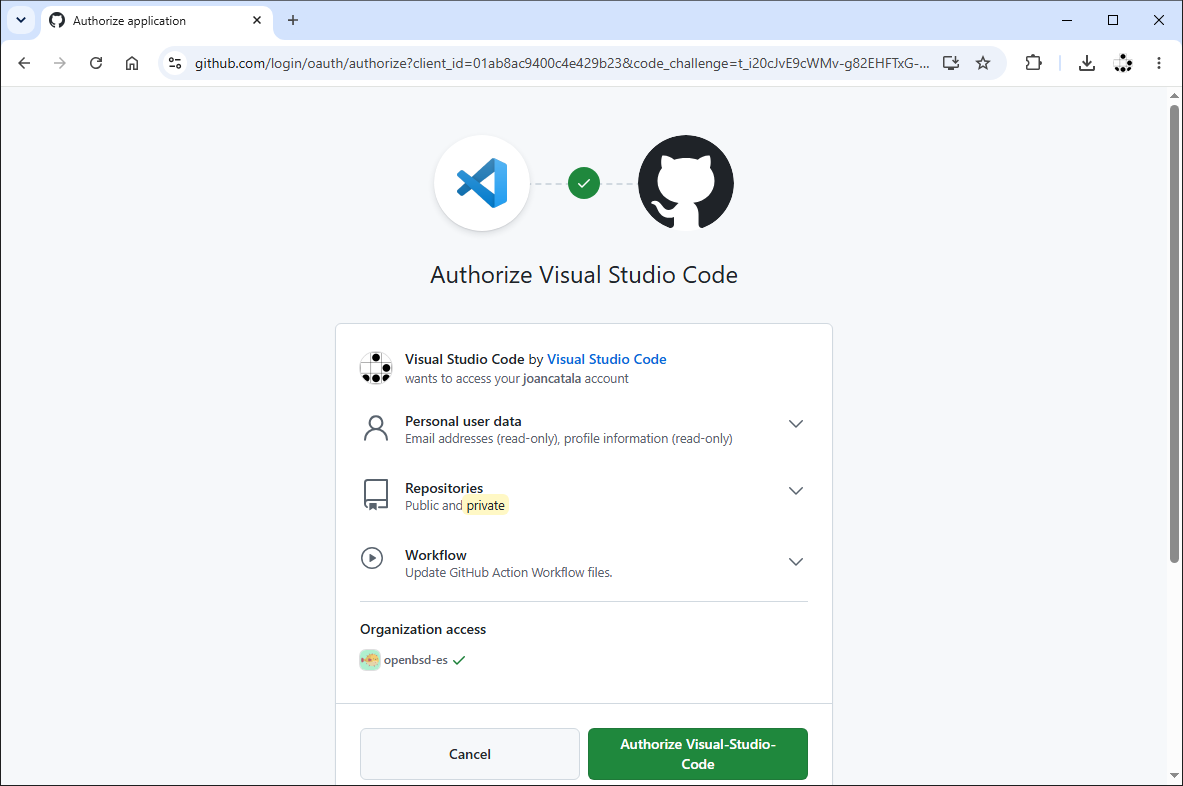Open the browser Downloads icon
This screenshot has width=1183, height=786.
click(x=1086, y=63)
